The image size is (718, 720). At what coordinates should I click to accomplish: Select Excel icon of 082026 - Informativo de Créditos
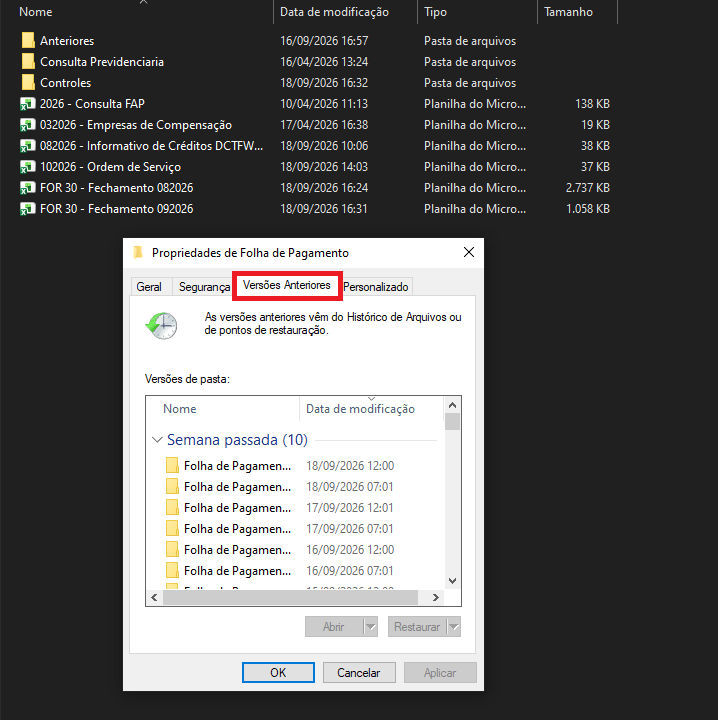28,146
